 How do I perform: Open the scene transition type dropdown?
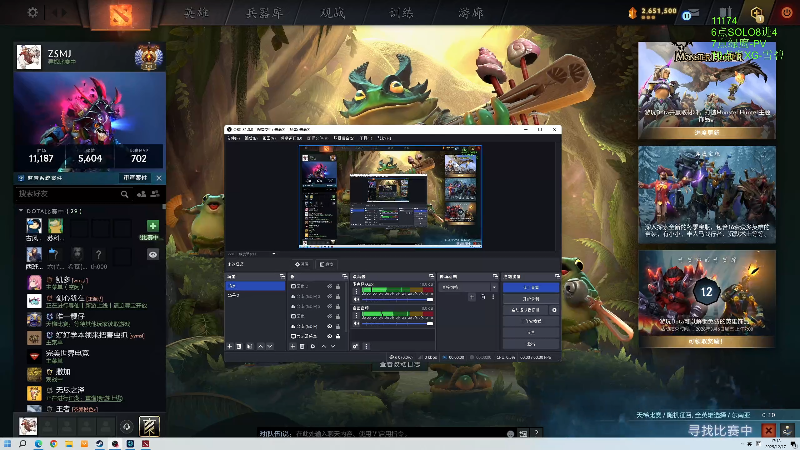click(468, 287)
